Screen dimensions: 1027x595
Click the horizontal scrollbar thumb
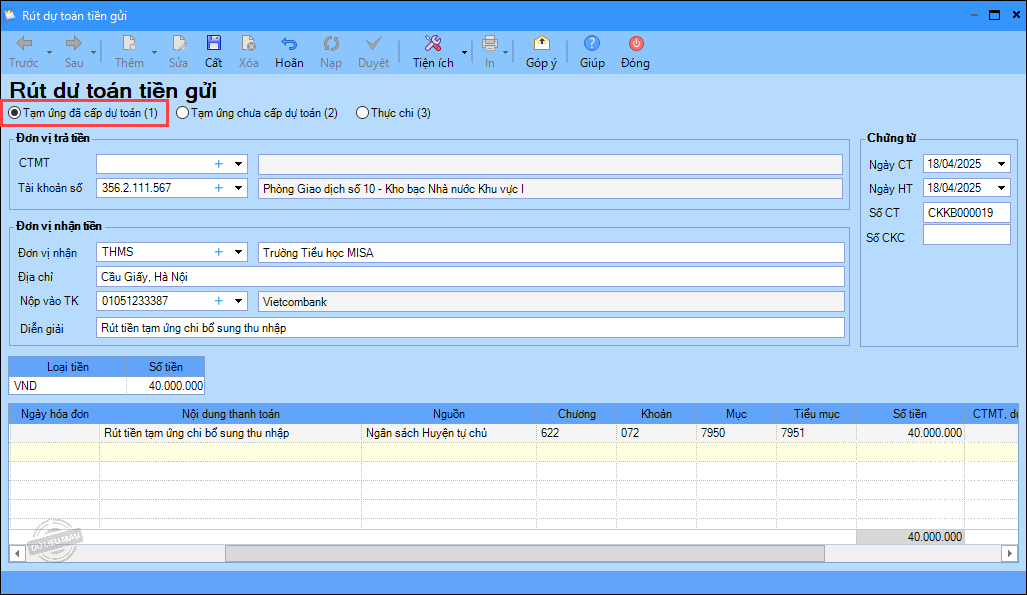[525, 554]
